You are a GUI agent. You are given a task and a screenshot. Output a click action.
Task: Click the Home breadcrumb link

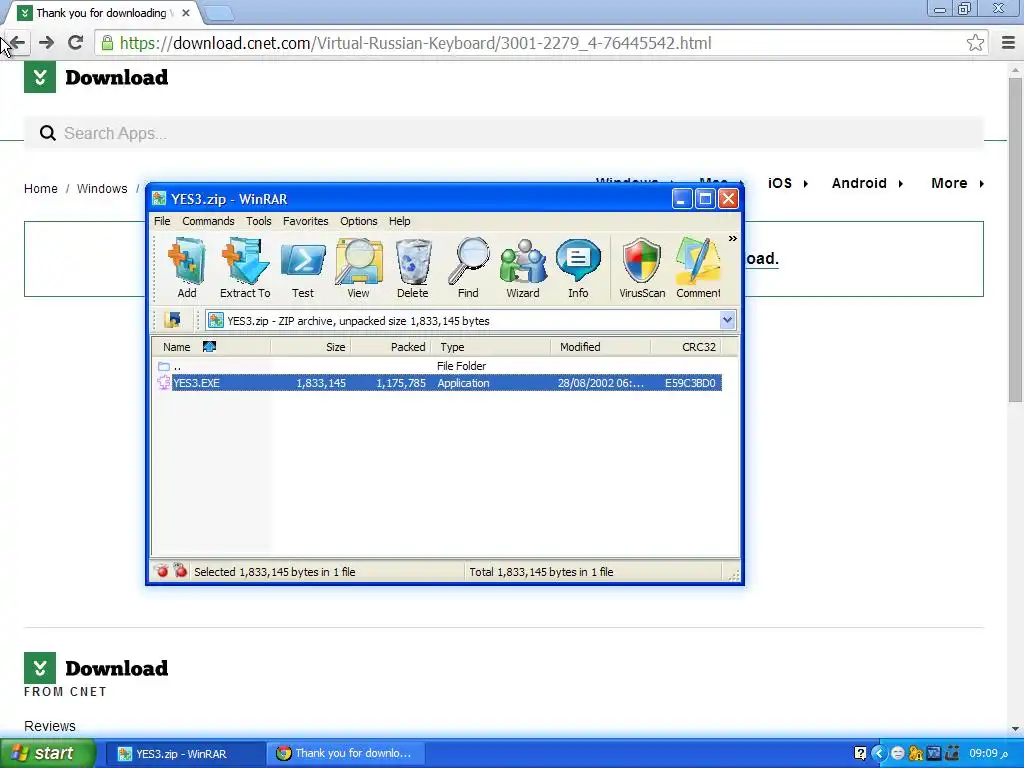coord(40,189)
